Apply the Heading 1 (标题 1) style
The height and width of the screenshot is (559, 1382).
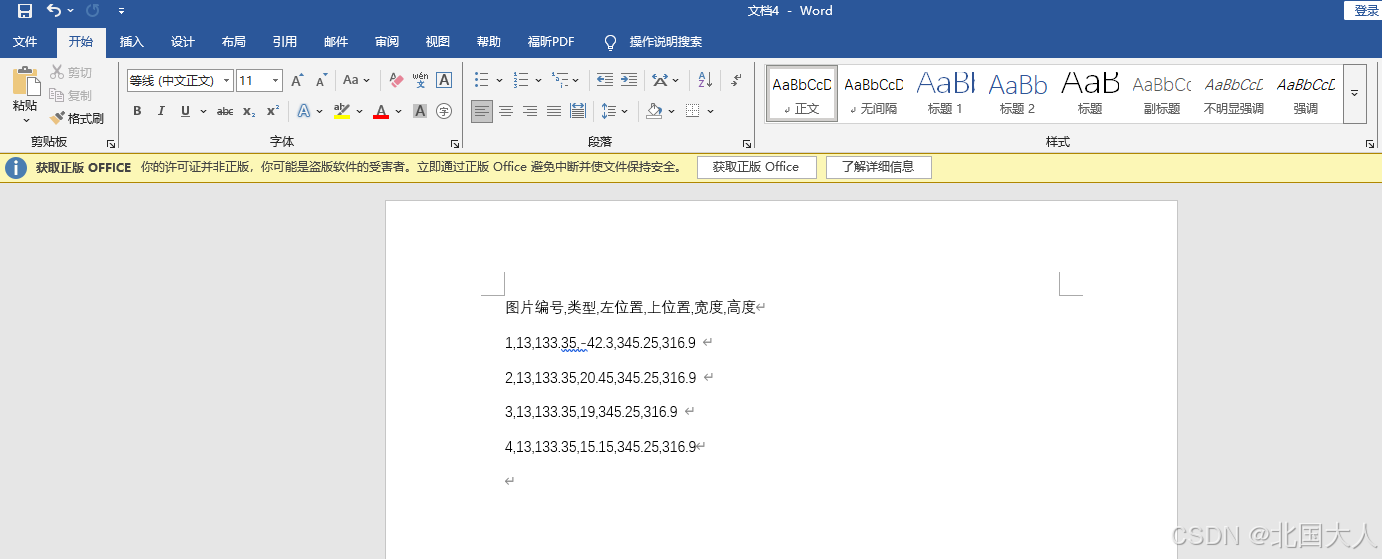(945, 94)
